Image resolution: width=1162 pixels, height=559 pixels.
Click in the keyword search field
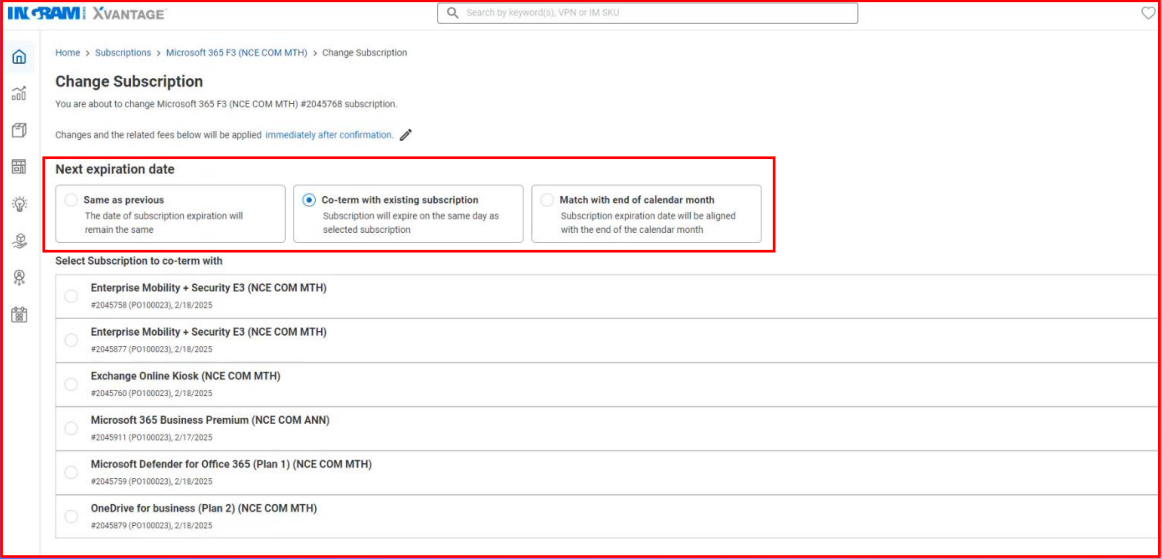(647, 13)
